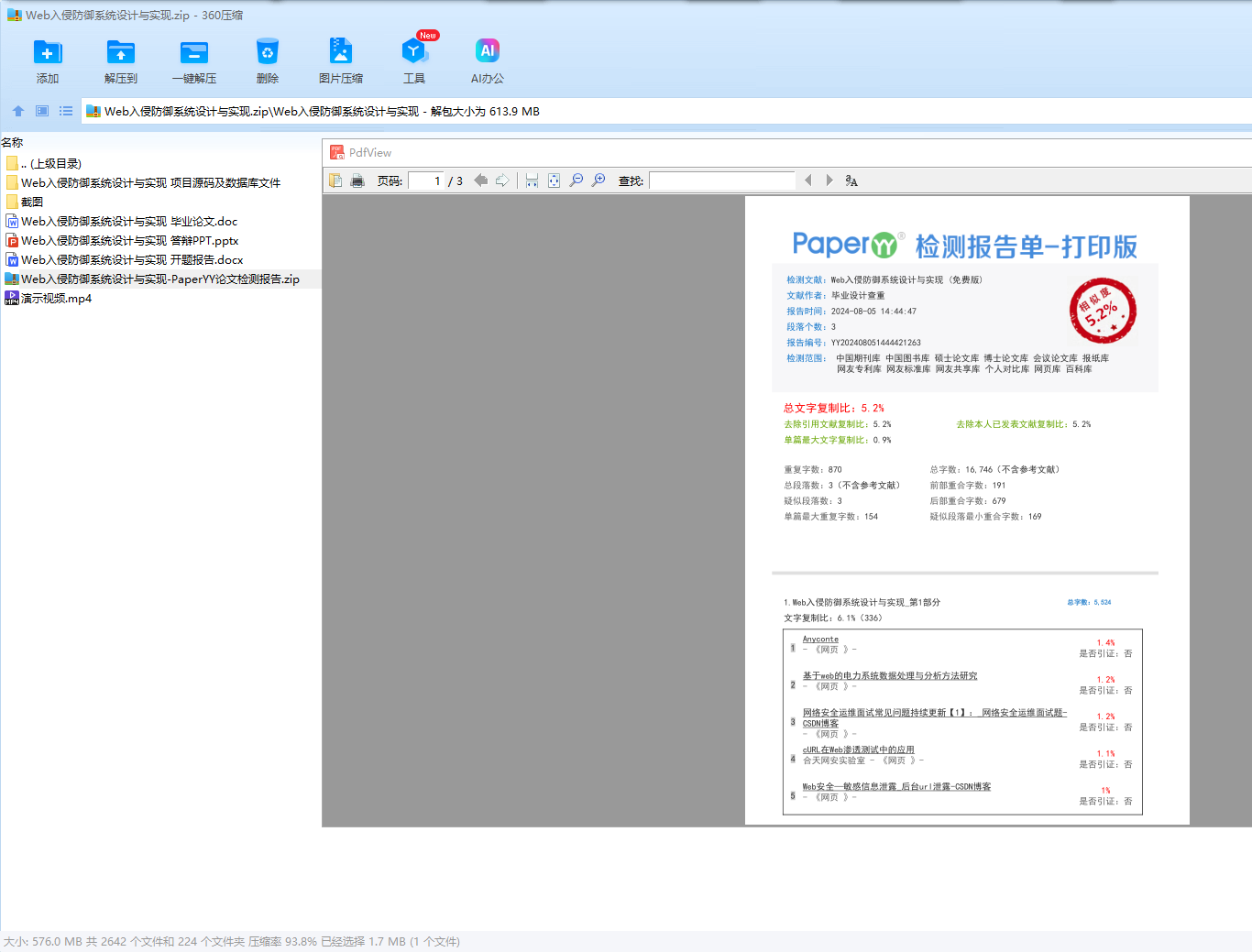Open the cURL在Web渗透测试中的应用 source link
The width and height of the screenshot is (1252, 952).
pyautogui.click(x=859, y=750)
